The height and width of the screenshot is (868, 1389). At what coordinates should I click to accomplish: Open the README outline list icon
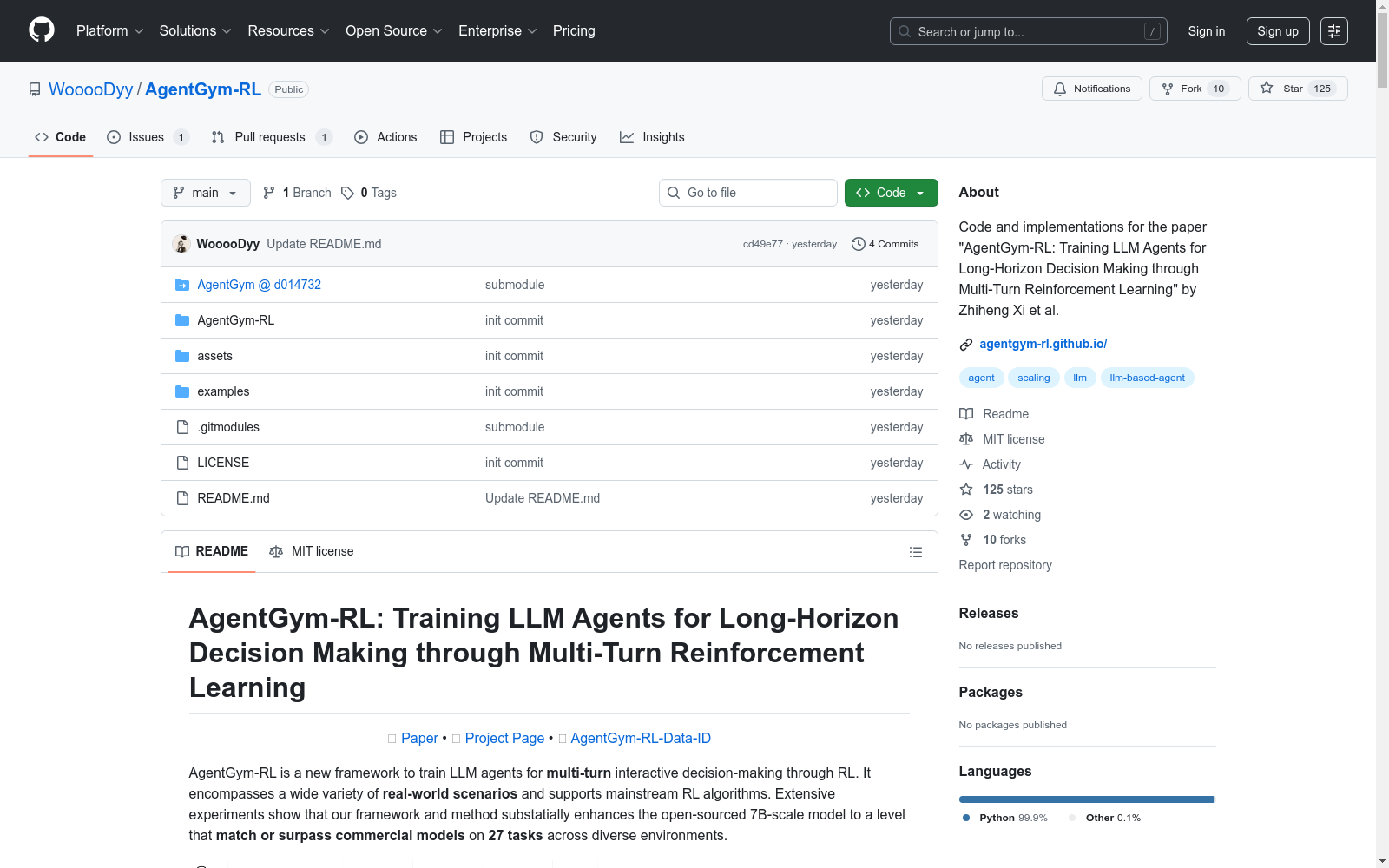[915, 552]
